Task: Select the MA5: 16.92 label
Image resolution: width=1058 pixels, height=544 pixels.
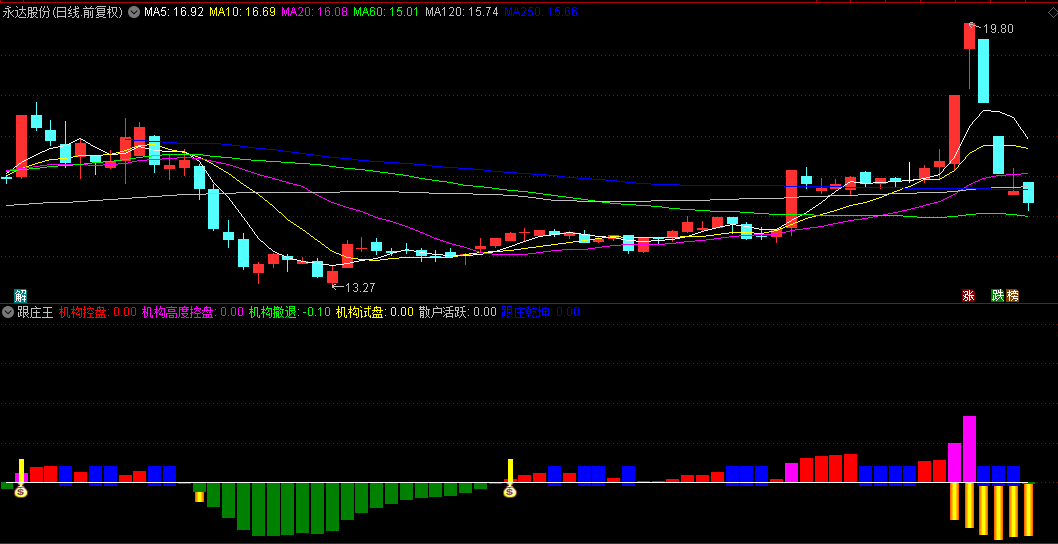Action: click(x=174, y=11)
